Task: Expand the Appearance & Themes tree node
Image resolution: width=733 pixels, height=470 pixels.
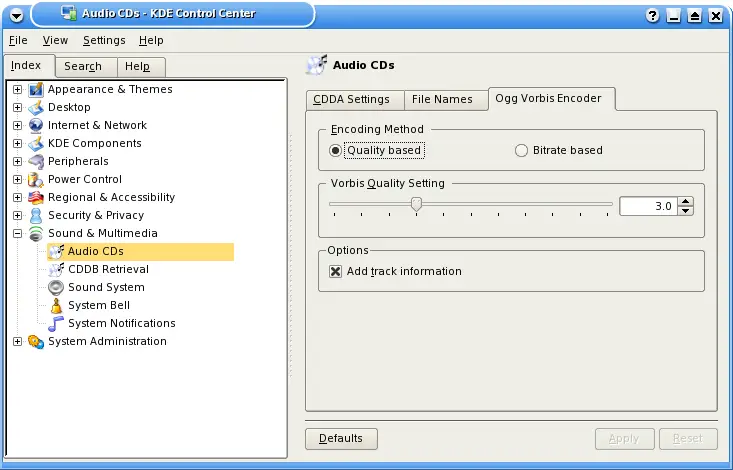Action: click(17, 89)
